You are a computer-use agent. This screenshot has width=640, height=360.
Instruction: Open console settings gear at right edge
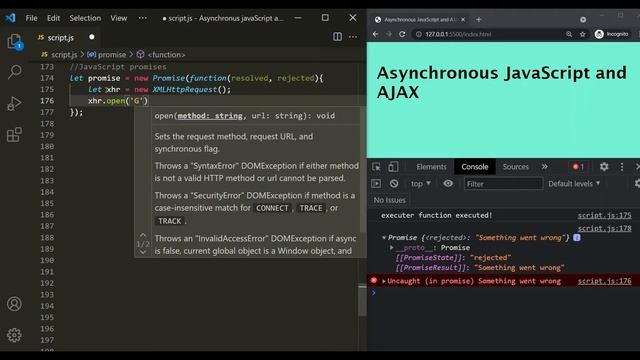[637, 184]
